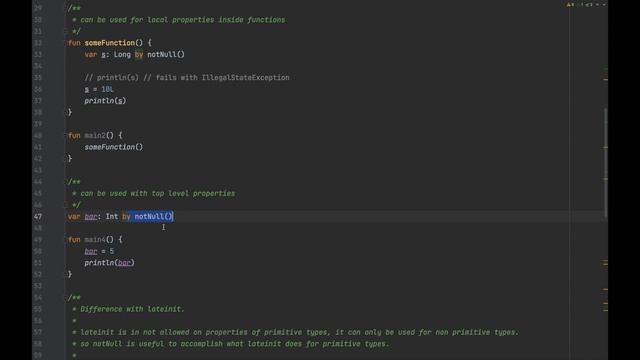
Task: Click the comment line starting 'lateinit is in not allowed'
Action: click(x=299, y=332)
